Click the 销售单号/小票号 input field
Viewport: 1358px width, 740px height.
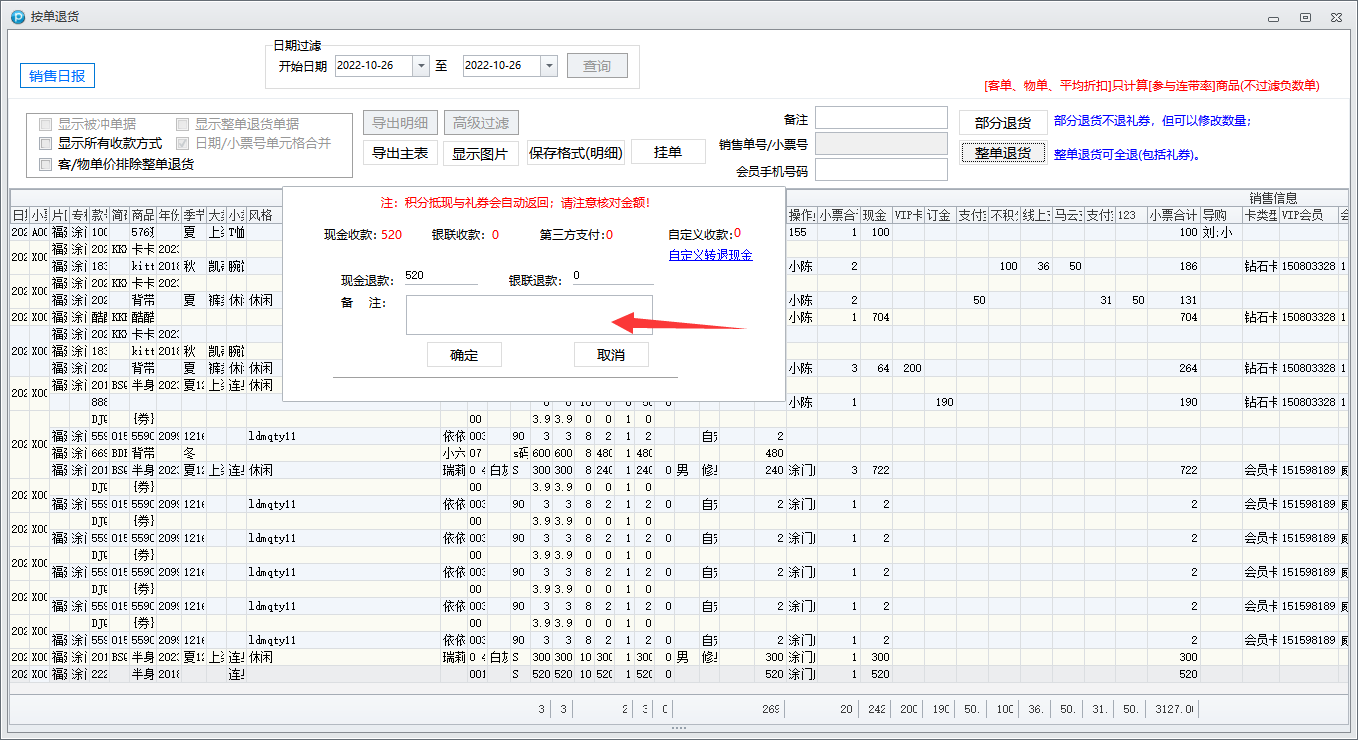pyautogui.click(x=881, y=144)
